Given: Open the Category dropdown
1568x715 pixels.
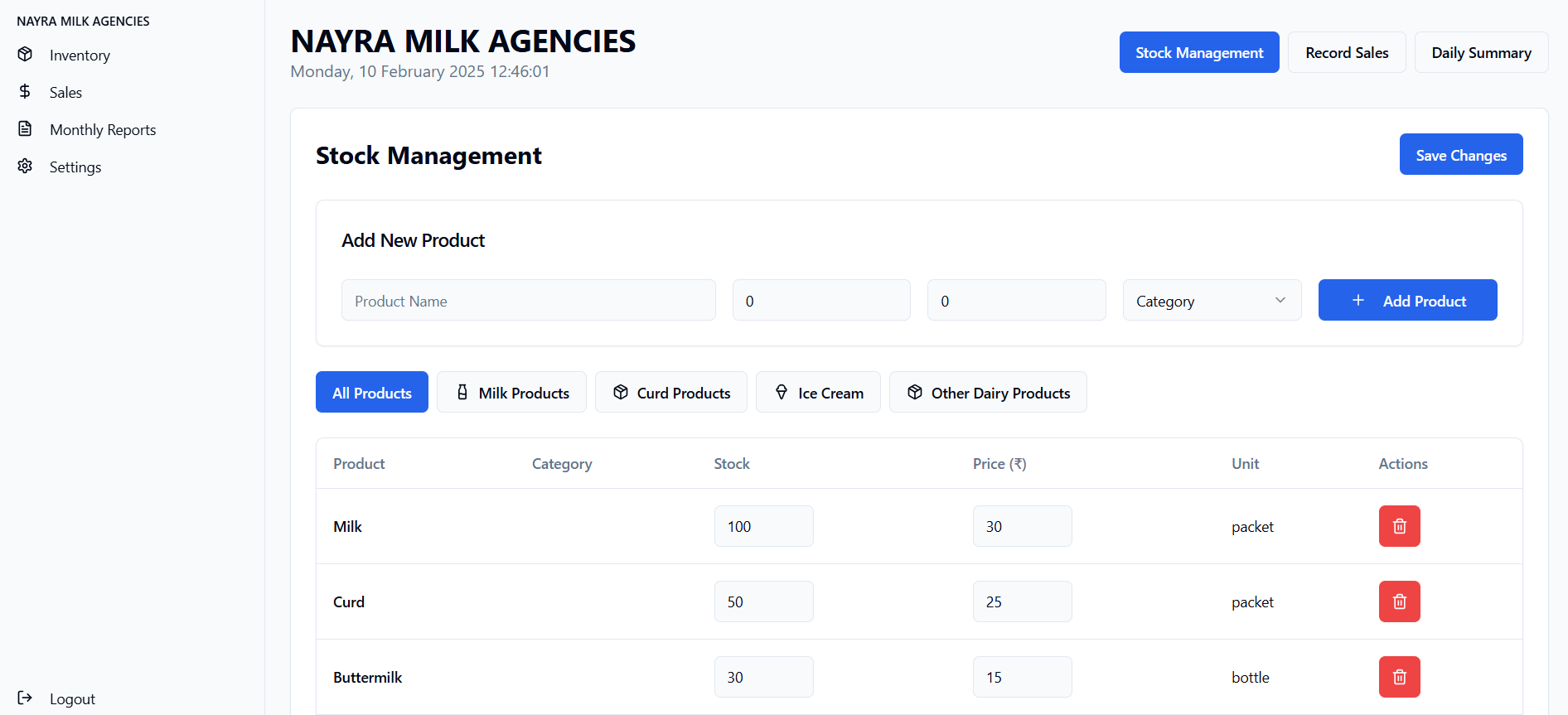Looking at the screenshot, I should [x=1212, y=301].
